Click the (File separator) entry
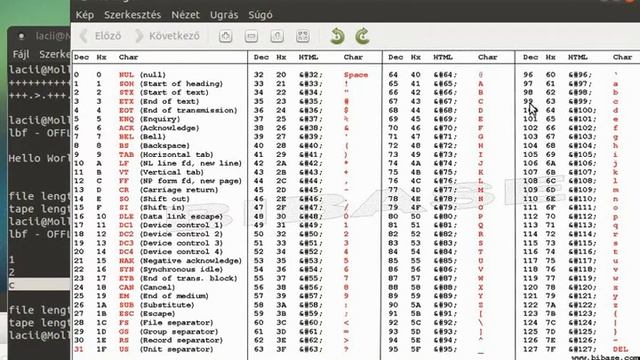 click(x=176, y=322)
